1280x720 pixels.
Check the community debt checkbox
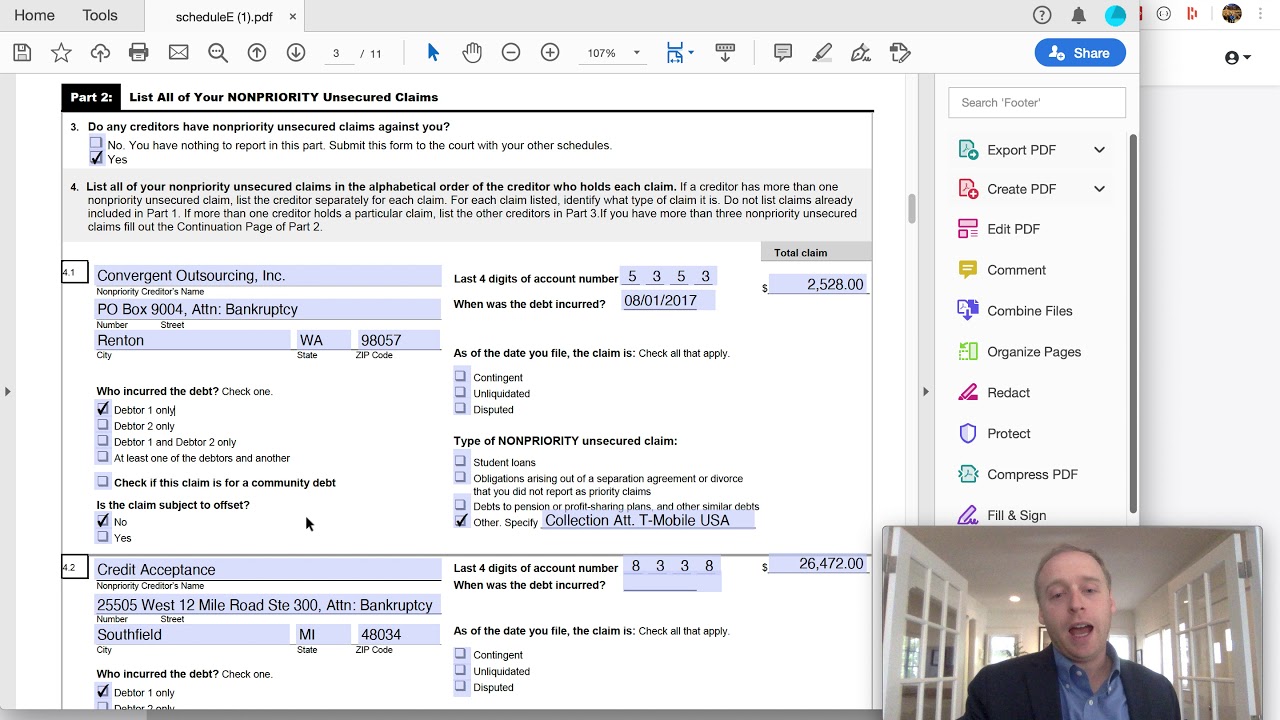(x=102, y=482)
